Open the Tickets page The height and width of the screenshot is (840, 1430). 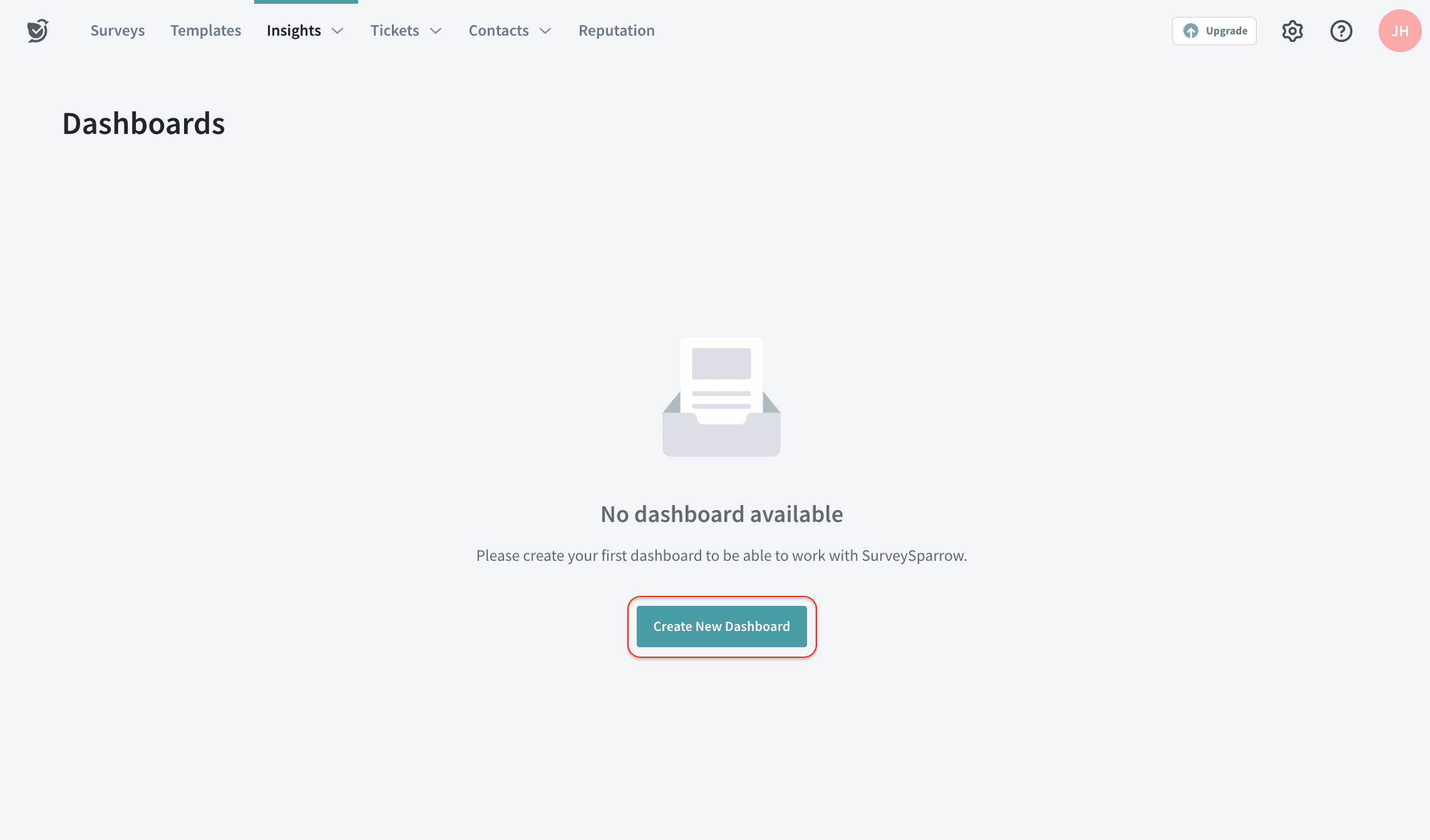[x=394, y=30]
